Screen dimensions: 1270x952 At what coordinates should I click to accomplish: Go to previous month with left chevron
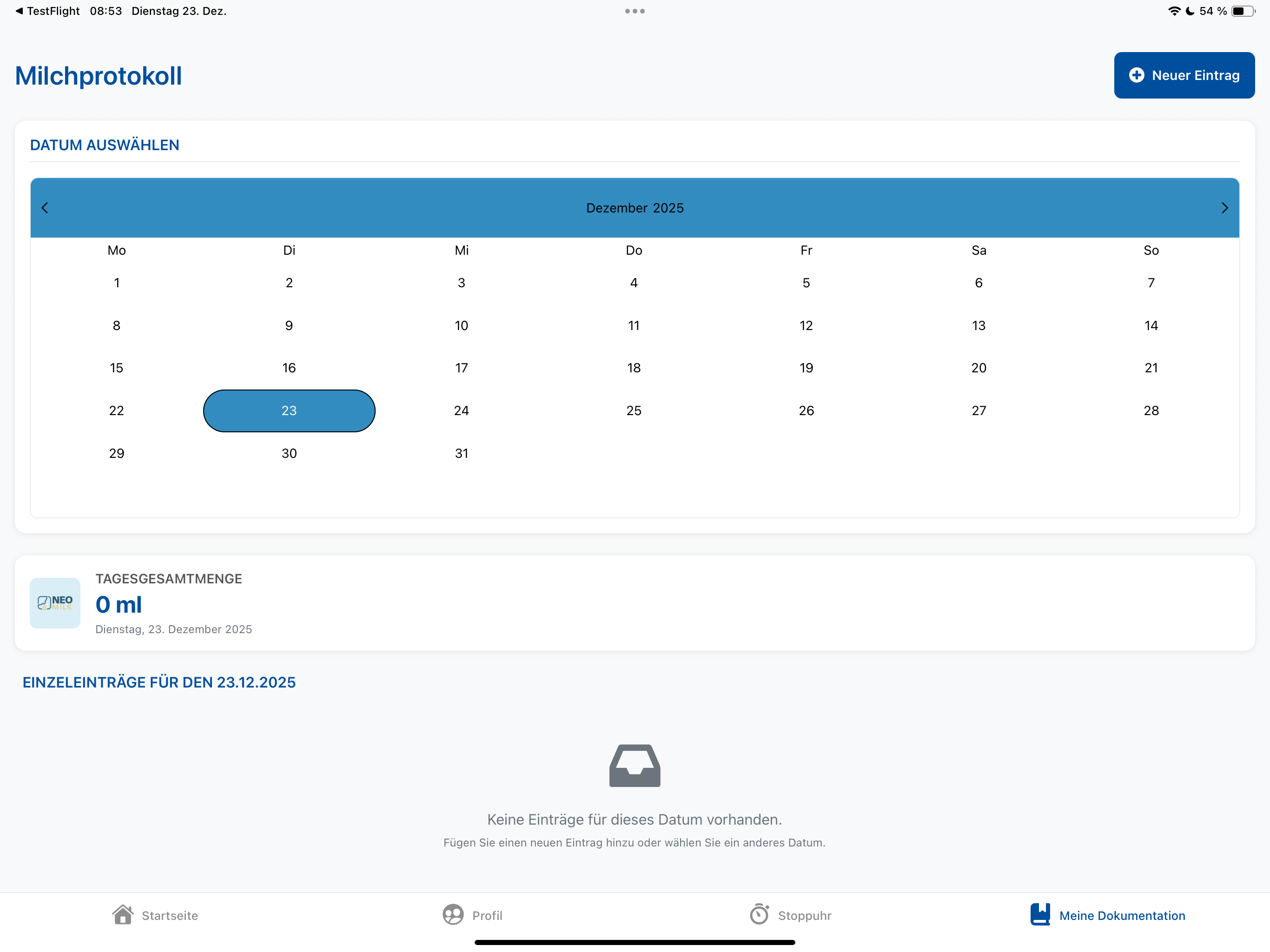click(x=45, y=208)
